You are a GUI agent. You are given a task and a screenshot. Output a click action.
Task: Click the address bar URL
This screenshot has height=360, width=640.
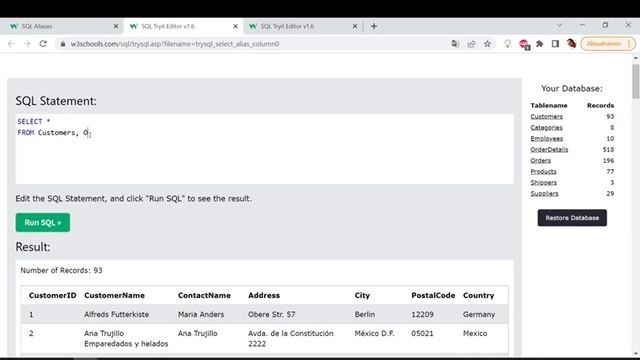pyautogui.click(x=175, y=44)
